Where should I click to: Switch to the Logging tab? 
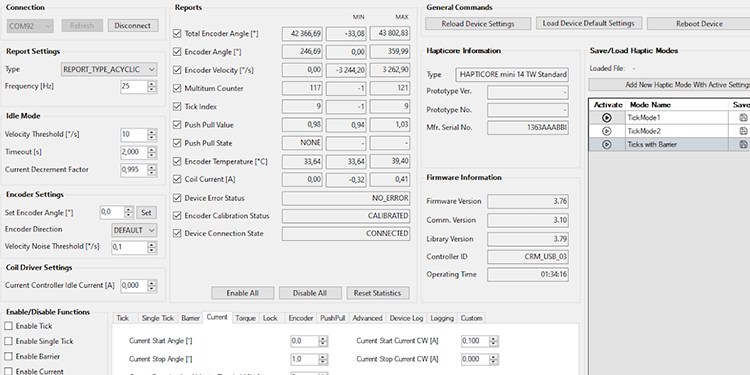442,318
